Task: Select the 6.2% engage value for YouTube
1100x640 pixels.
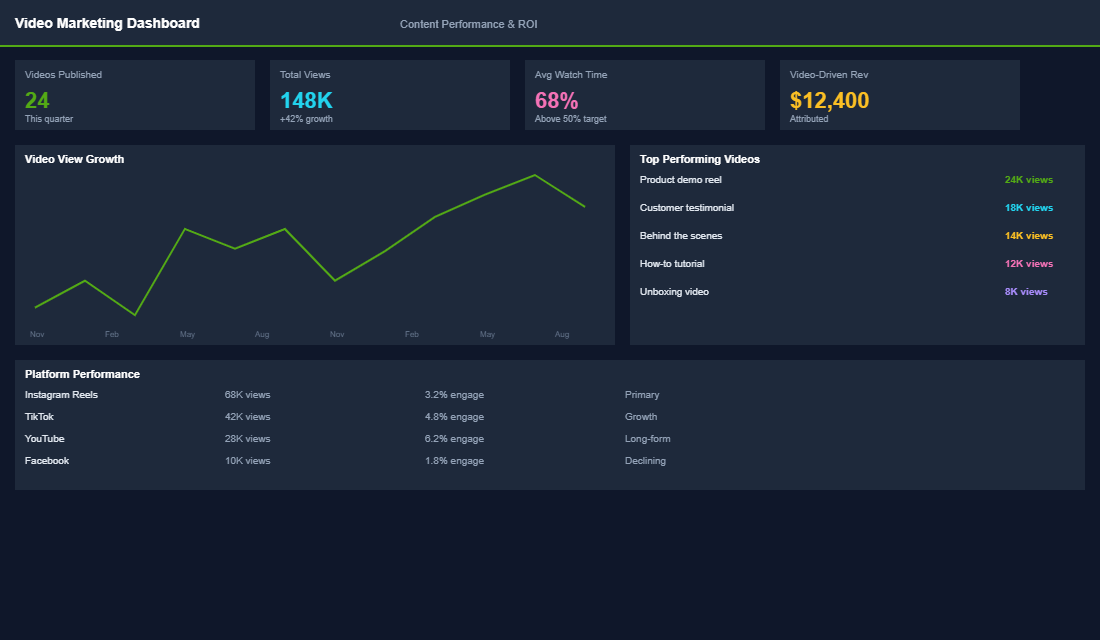Action: pos(454,438)
